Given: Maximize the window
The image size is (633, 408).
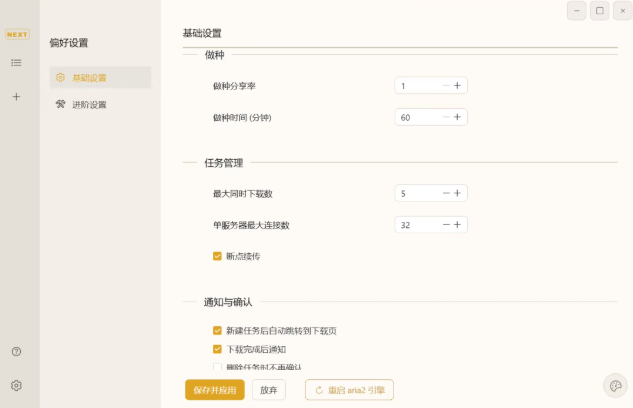Looking at the screenshot, I should coord(600,11).
